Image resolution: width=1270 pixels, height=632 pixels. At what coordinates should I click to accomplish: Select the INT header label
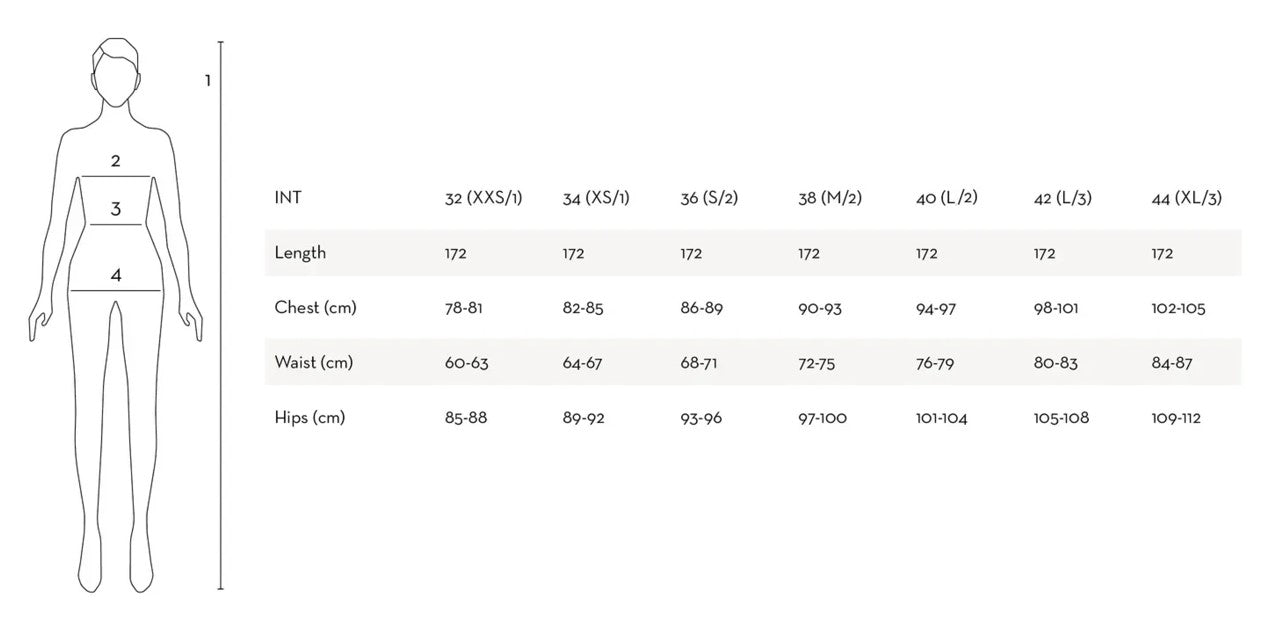click(288, 198)
